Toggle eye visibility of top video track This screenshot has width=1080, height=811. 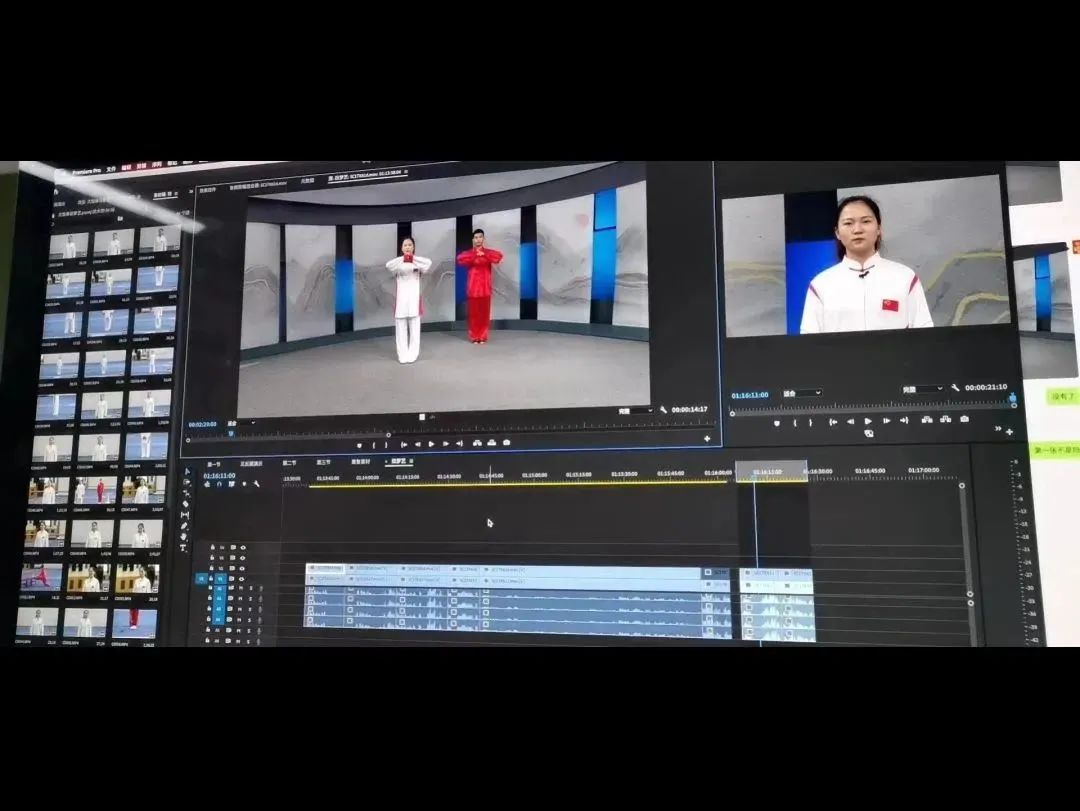(x=242, y=548)
